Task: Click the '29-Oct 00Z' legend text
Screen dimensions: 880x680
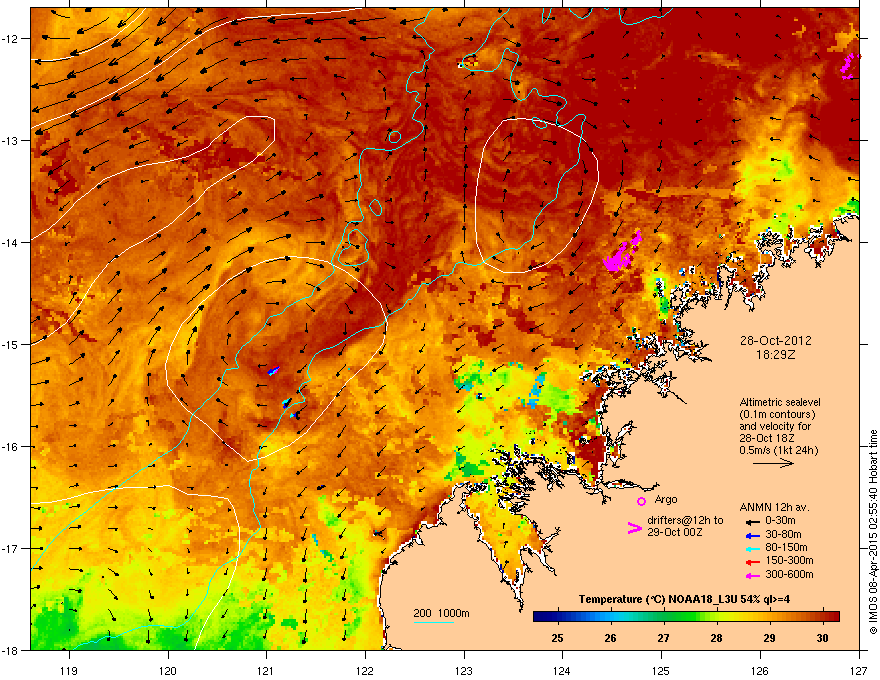Action: (674, 532)
